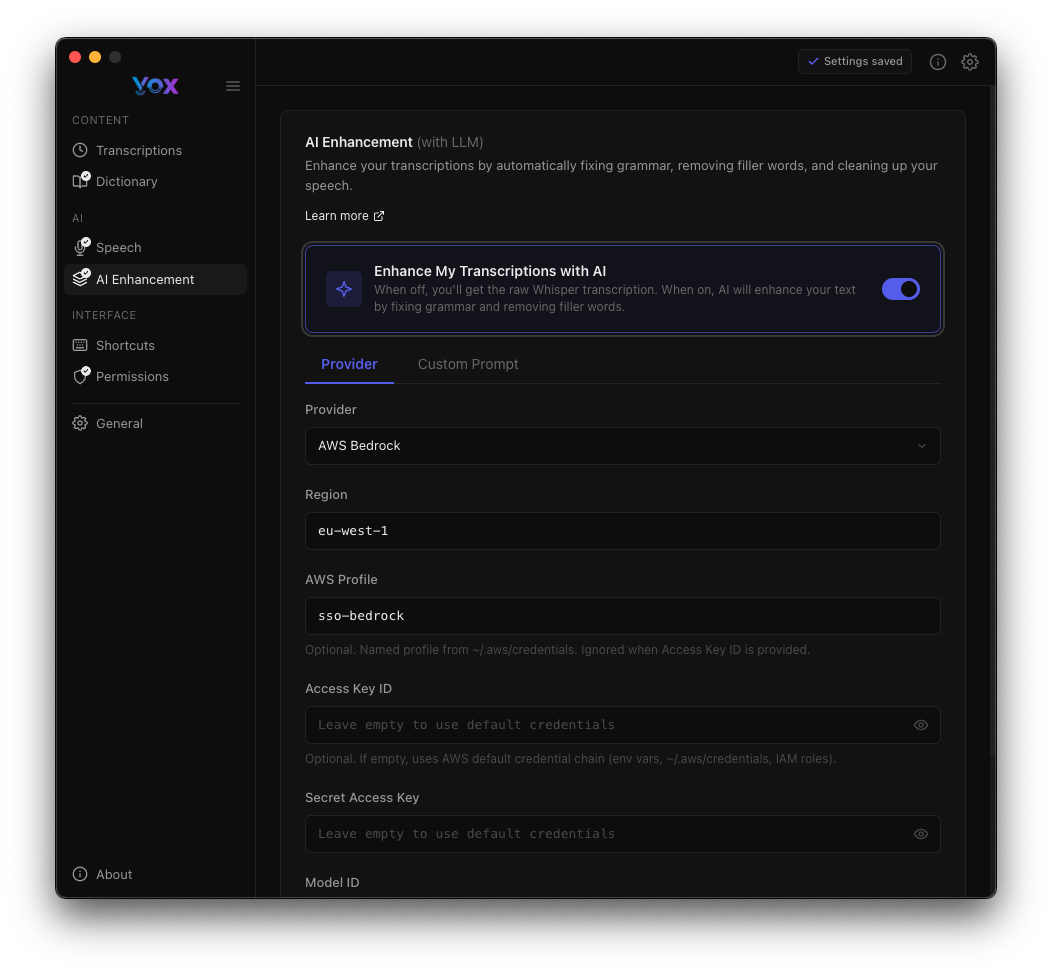The height and width of the screenshot is (972, 1052).
Task: Open Dictionary via its book icon
Action: coord(80,181)
